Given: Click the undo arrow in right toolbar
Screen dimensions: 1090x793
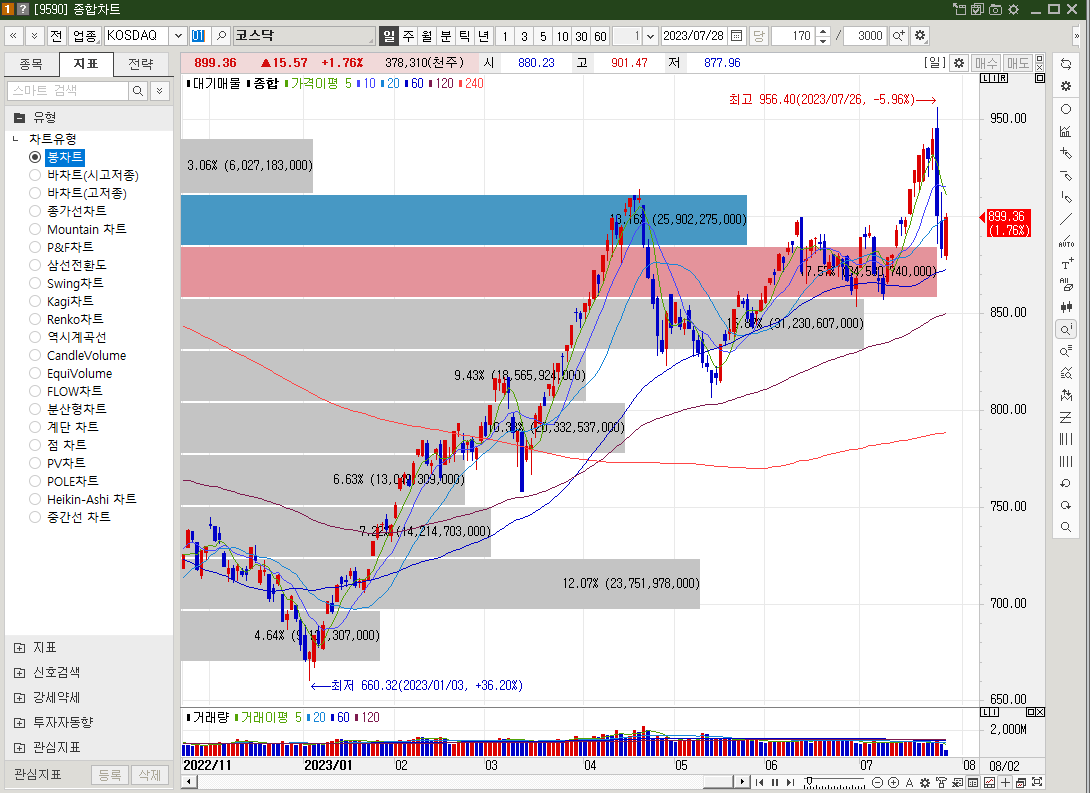Looking at the screenshot, I should click(1066, 484).
